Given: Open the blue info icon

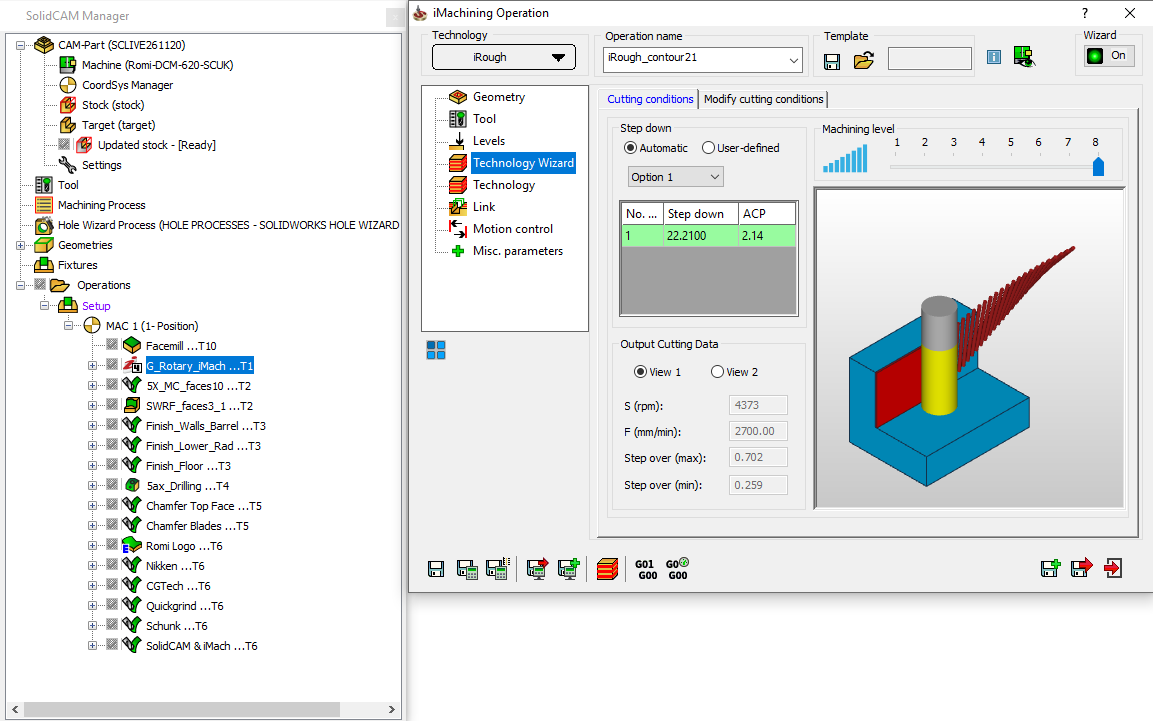Looking at the screenshot, I should (993, 57).
